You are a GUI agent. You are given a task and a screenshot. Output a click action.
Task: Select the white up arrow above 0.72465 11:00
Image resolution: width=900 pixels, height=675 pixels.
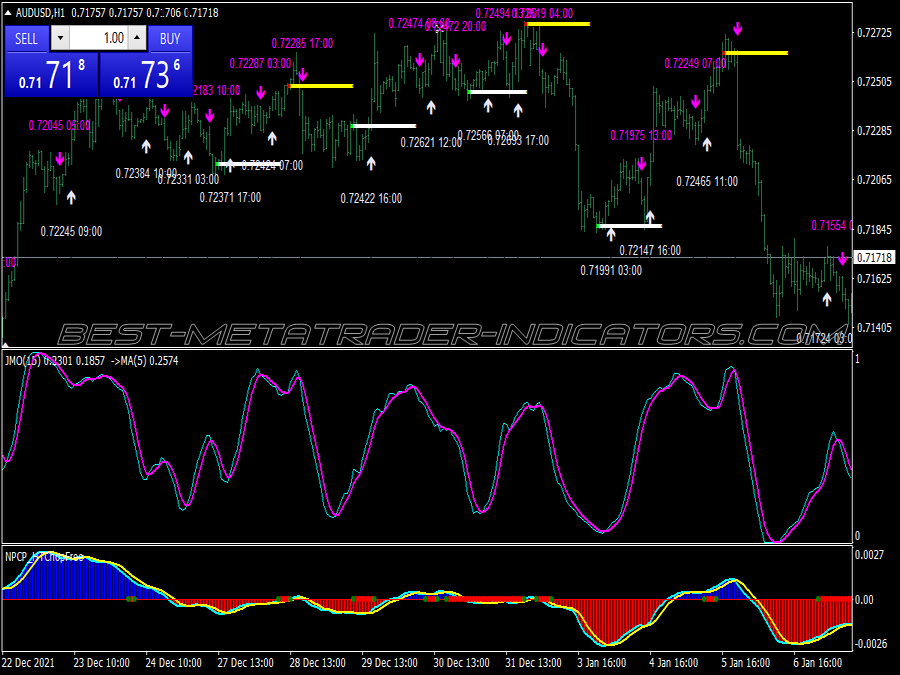tap(707, 144)
